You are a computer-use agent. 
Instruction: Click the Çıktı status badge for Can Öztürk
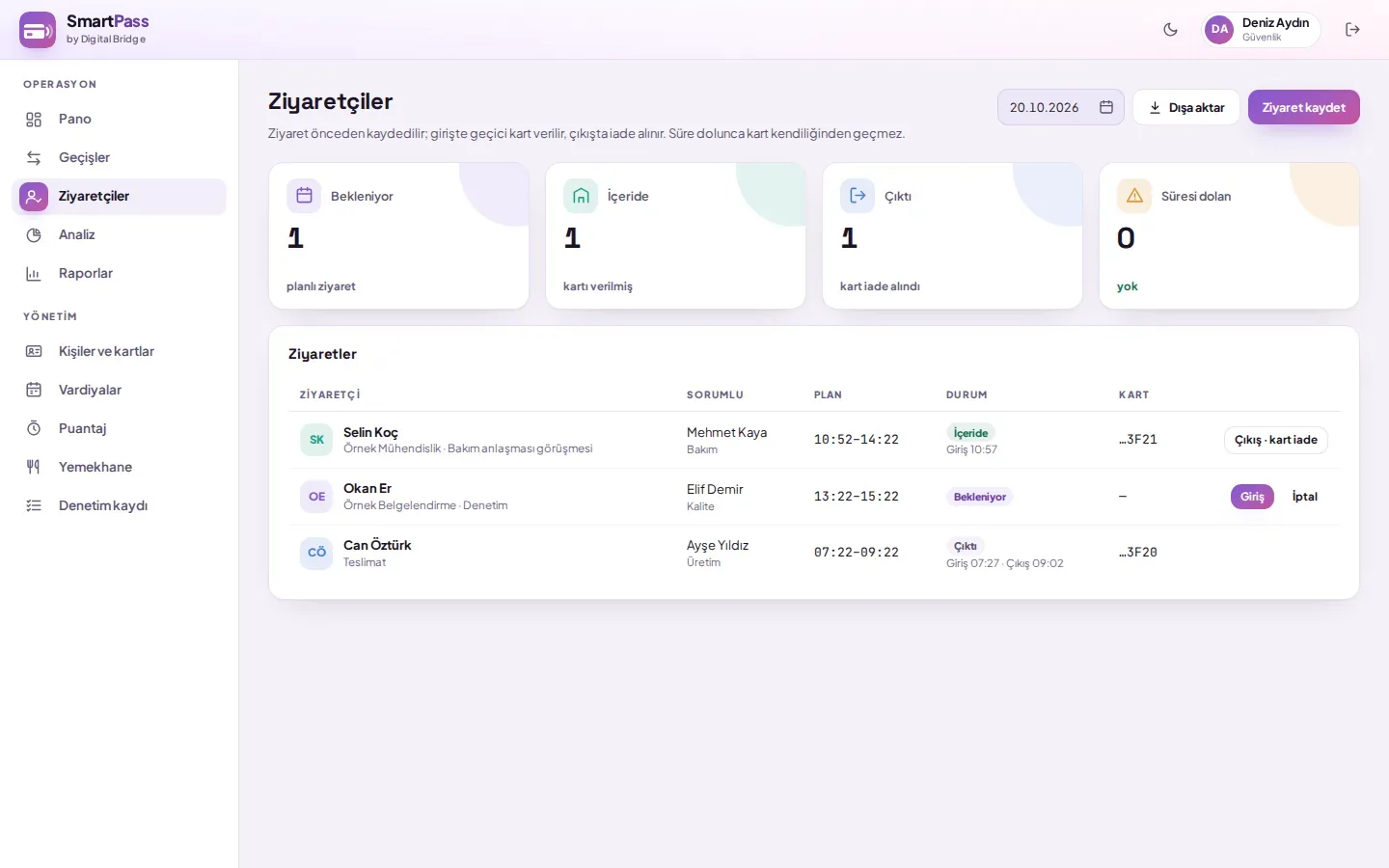(966, 546)
